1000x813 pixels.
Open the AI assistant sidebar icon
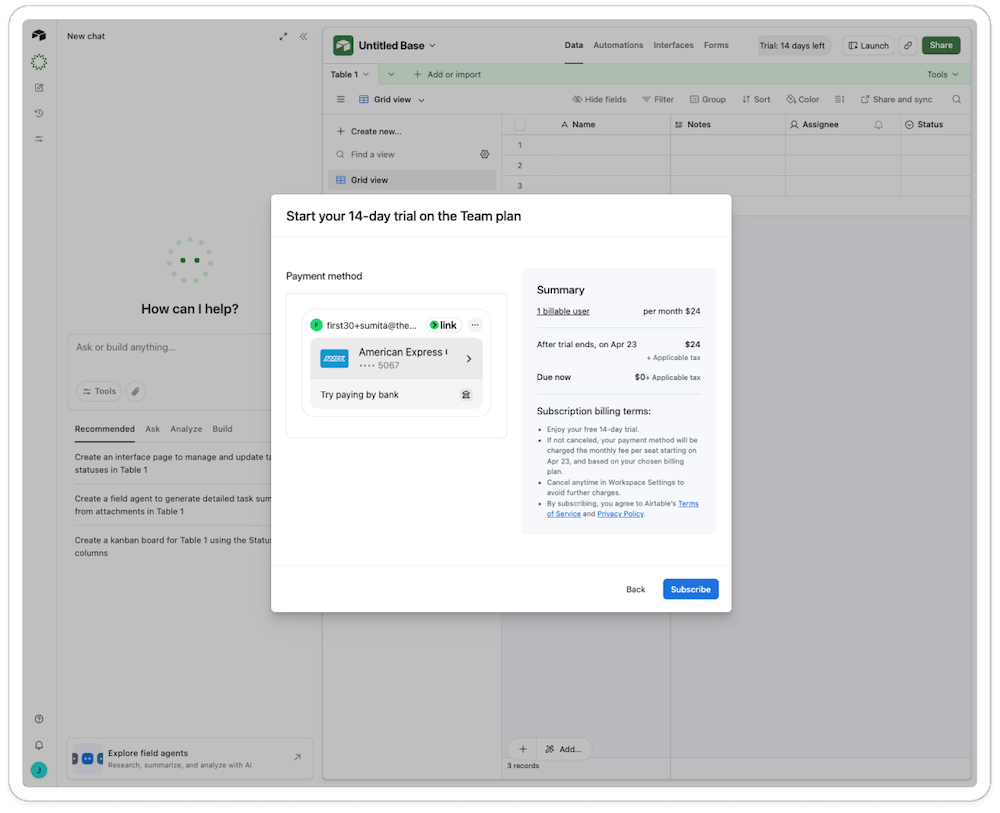(39, 62)
